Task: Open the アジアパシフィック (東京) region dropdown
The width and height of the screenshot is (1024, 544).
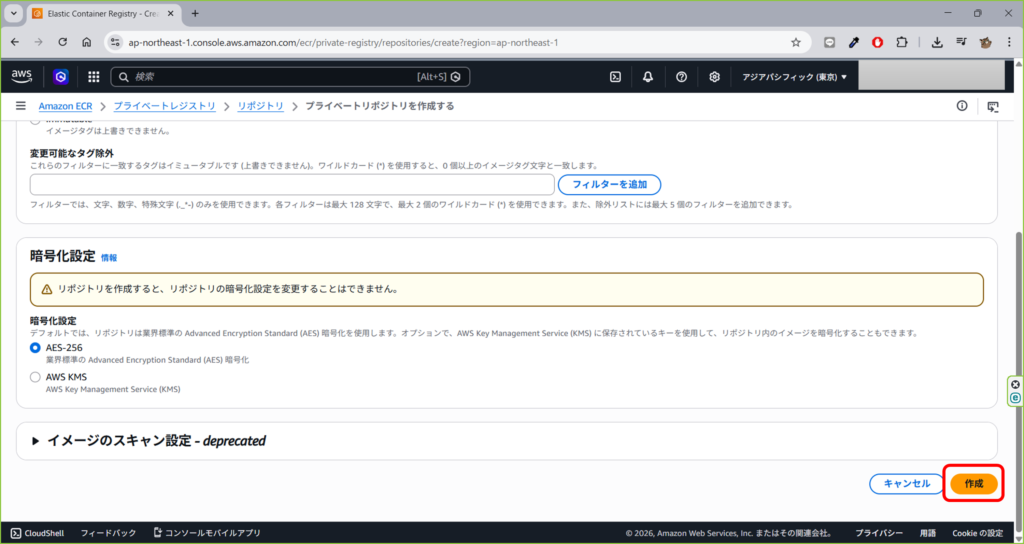Action: click(x=794, y=77)
